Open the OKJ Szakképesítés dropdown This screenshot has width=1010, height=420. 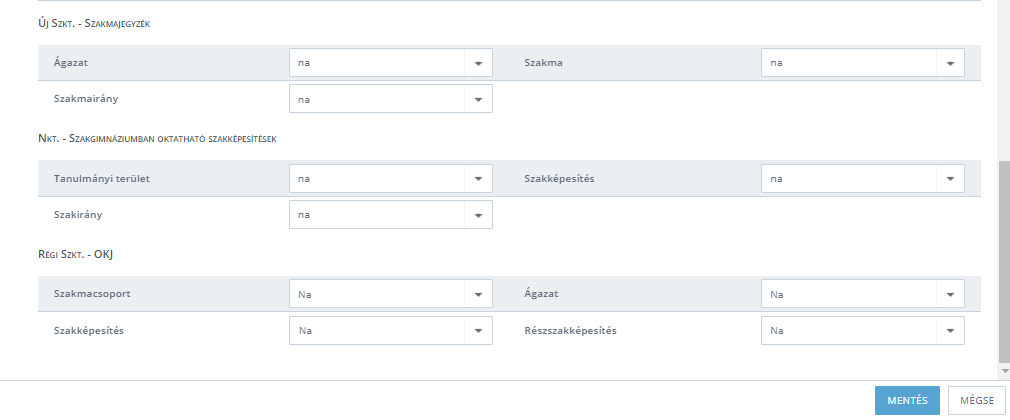390,330
